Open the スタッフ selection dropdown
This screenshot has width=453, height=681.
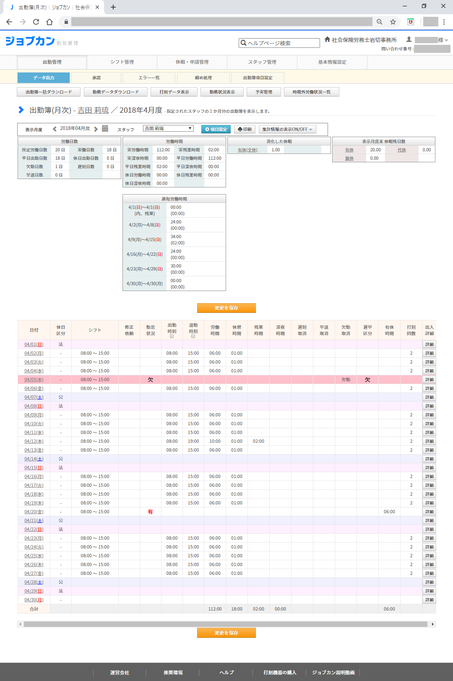(168, 129)
